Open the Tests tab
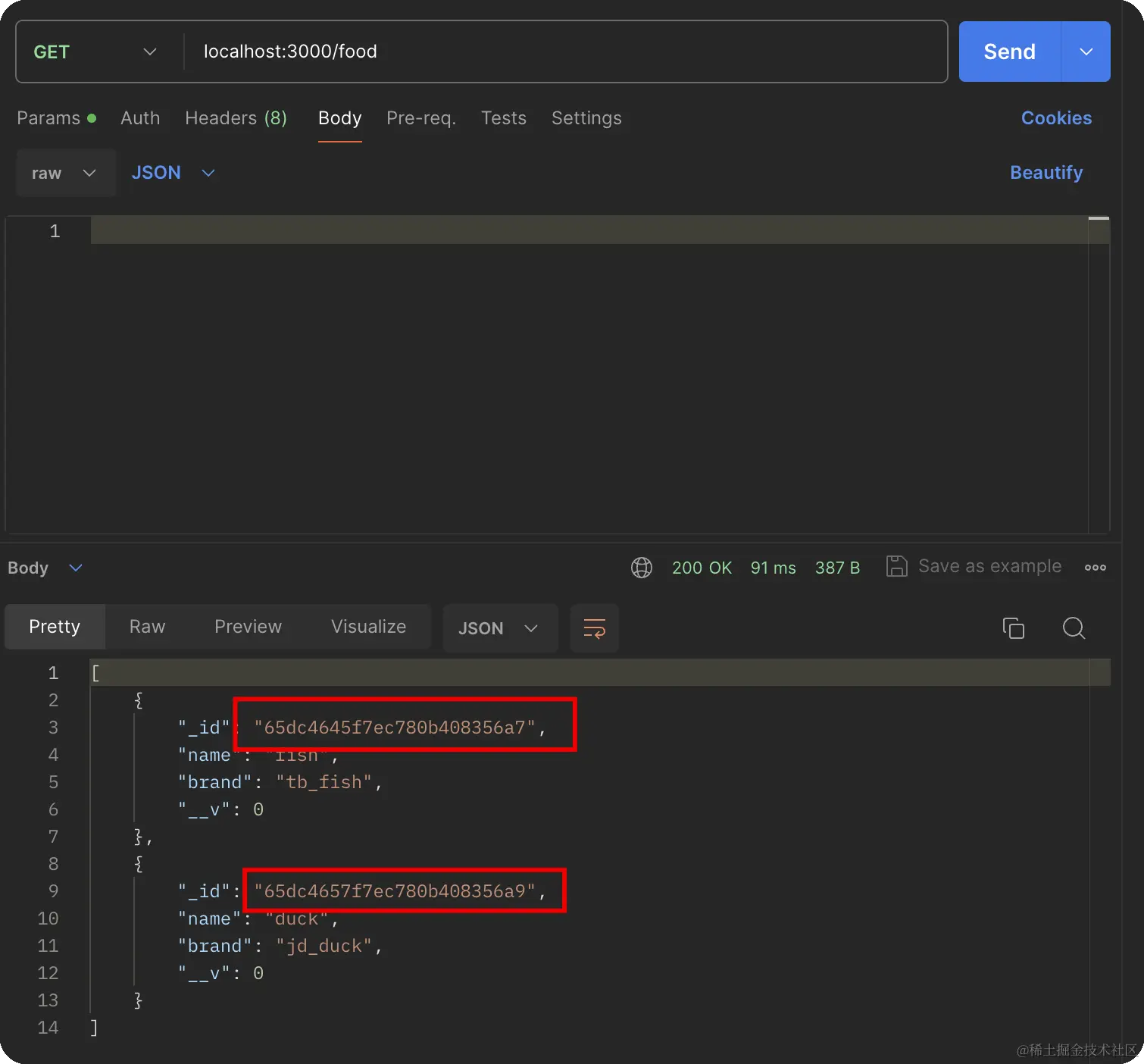This screenshot has height=1064, width=1144. [x=504, y=118]
